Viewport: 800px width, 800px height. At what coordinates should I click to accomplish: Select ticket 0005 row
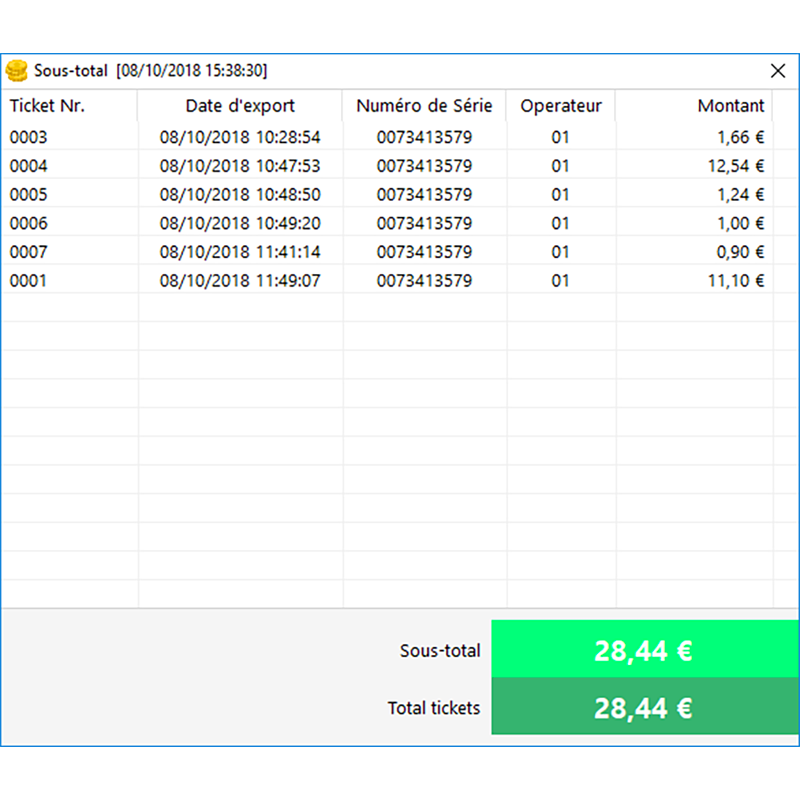pyautogui.click(x=29, y=195)
